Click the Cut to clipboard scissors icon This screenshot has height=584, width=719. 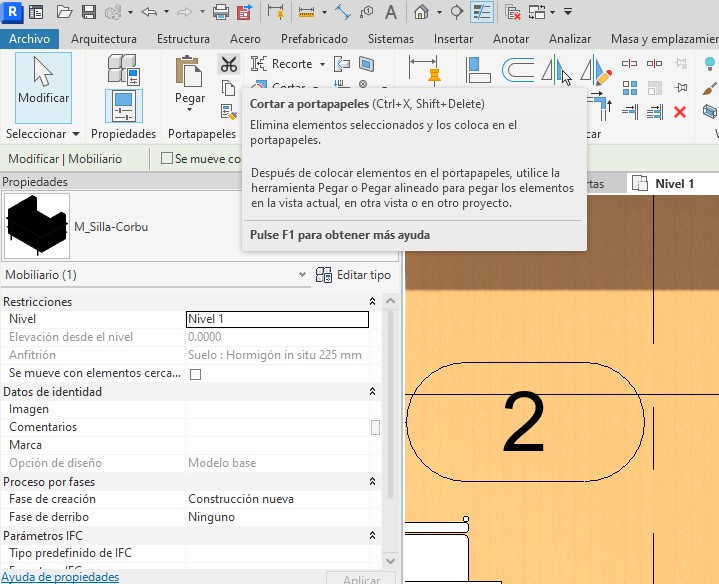[229, 65]
